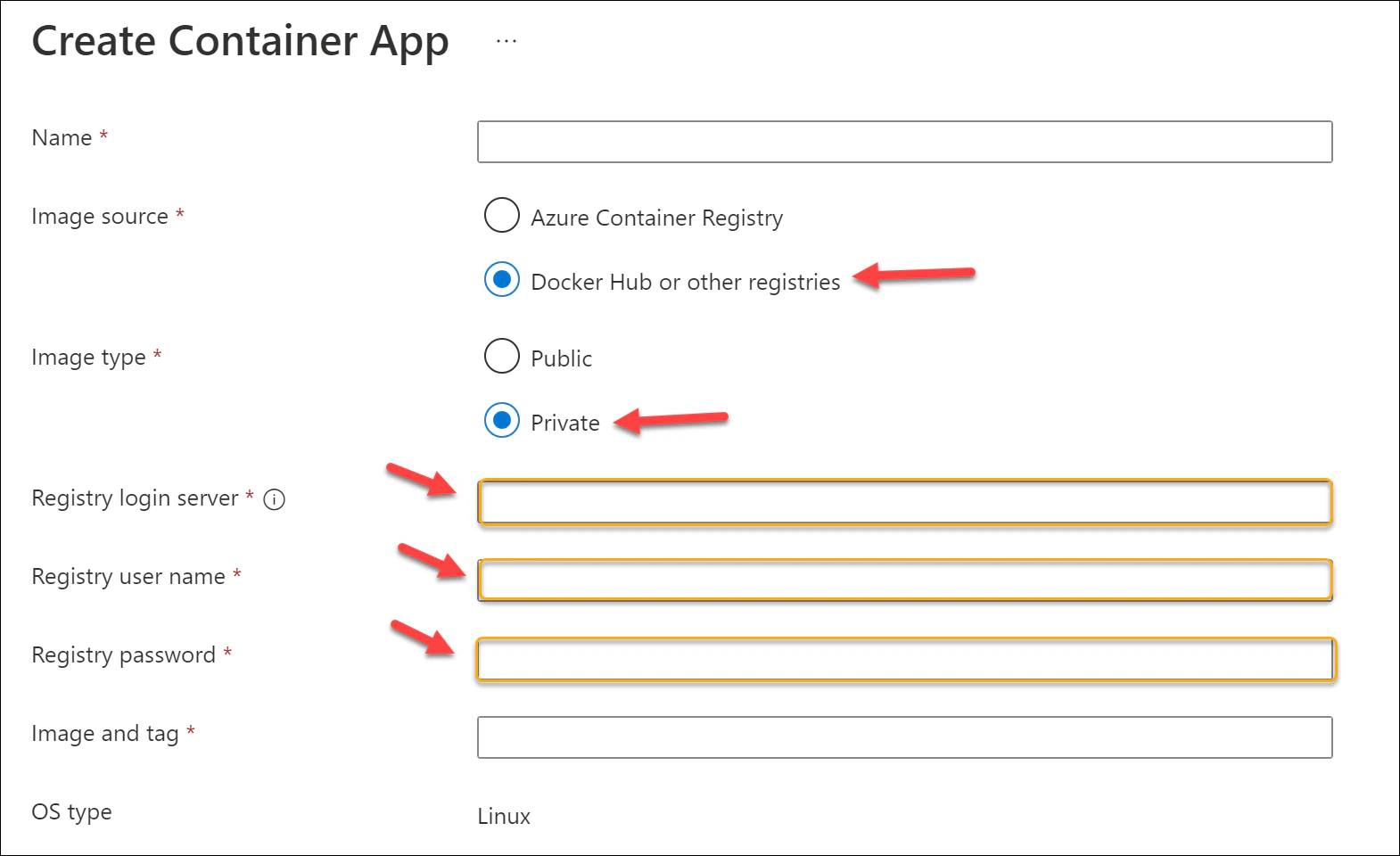The width and height of the screenshot is (1400, 856).
Task: Choose Docker Hub or other registries option
Action: click(x=502, y=280)
